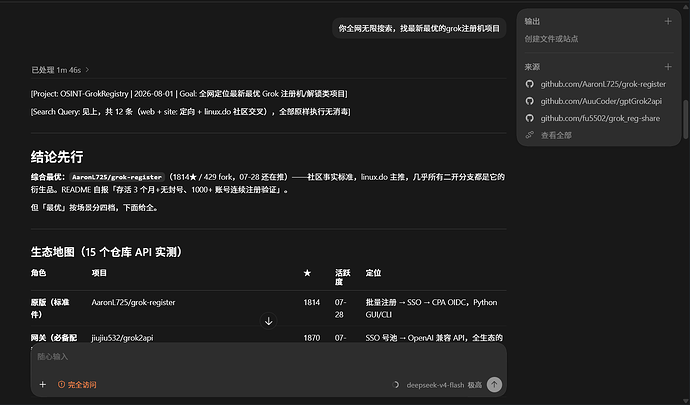Click the AaronL725/grok-register table cell
The height and width of the screenshot is (405, 690).
coord(133,302)
